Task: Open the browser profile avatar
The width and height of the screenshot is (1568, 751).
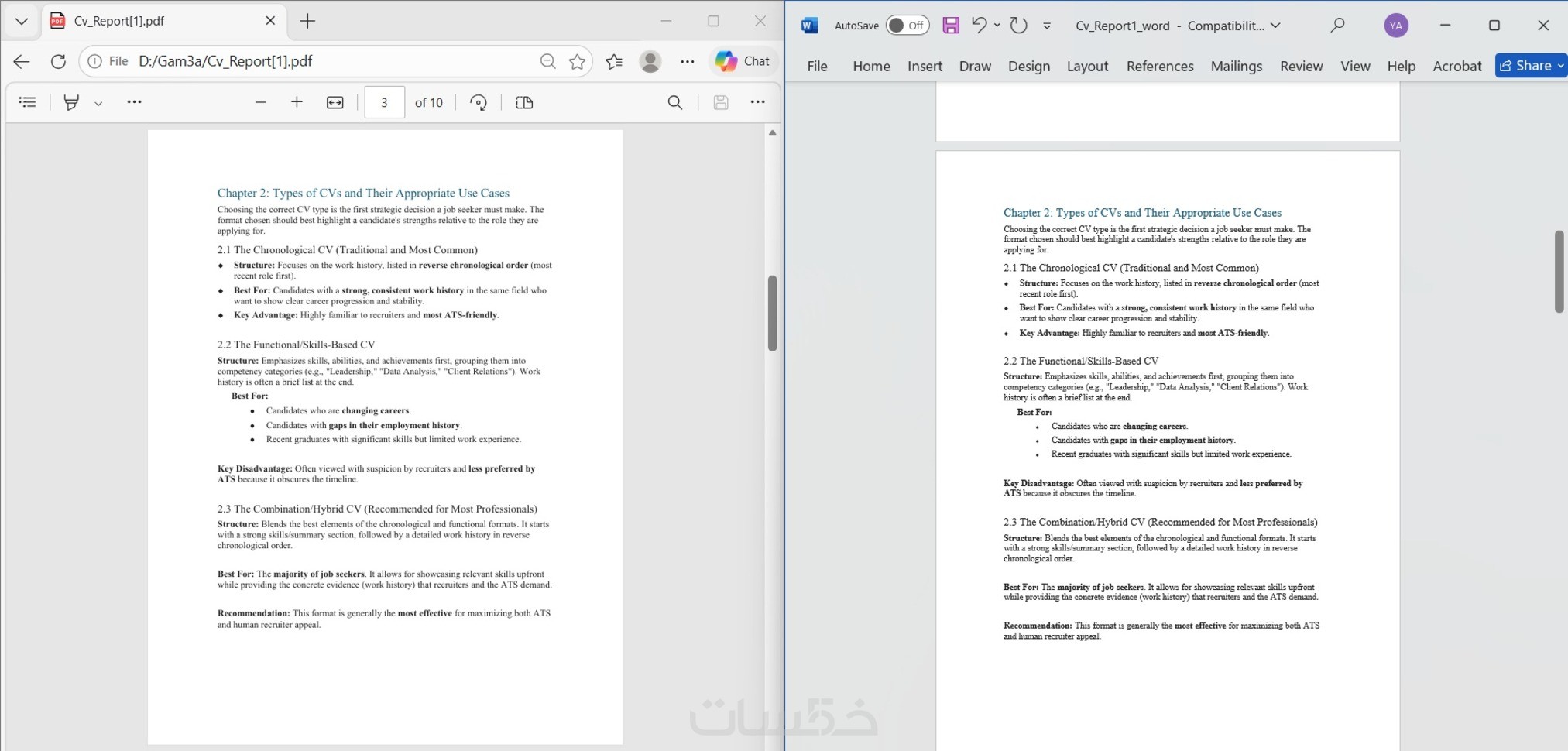Action: 650,61
